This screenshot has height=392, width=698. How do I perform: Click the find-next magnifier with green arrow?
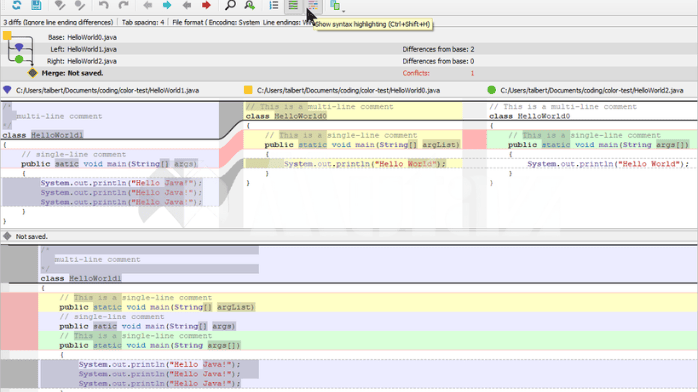(250, 5)
